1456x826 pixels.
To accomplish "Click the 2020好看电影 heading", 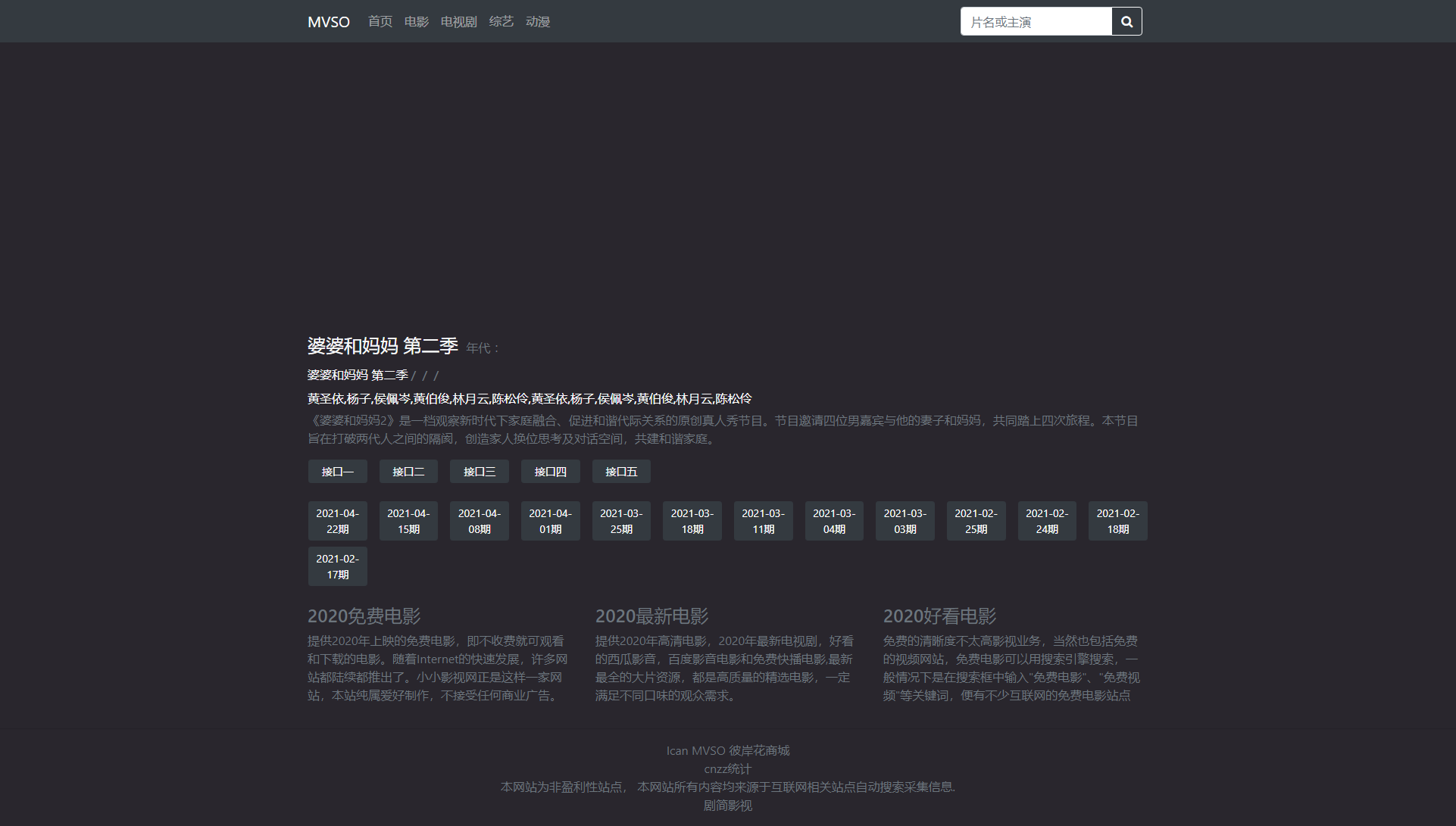I will click(x=939, y=616).
